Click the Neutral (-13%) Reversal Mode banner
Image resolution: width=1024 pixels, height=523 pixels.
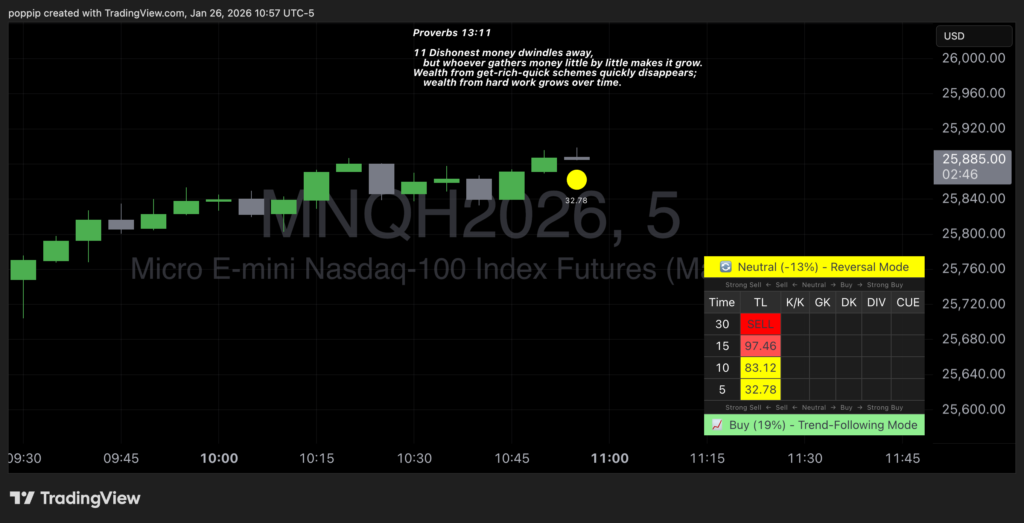[814, 267]
